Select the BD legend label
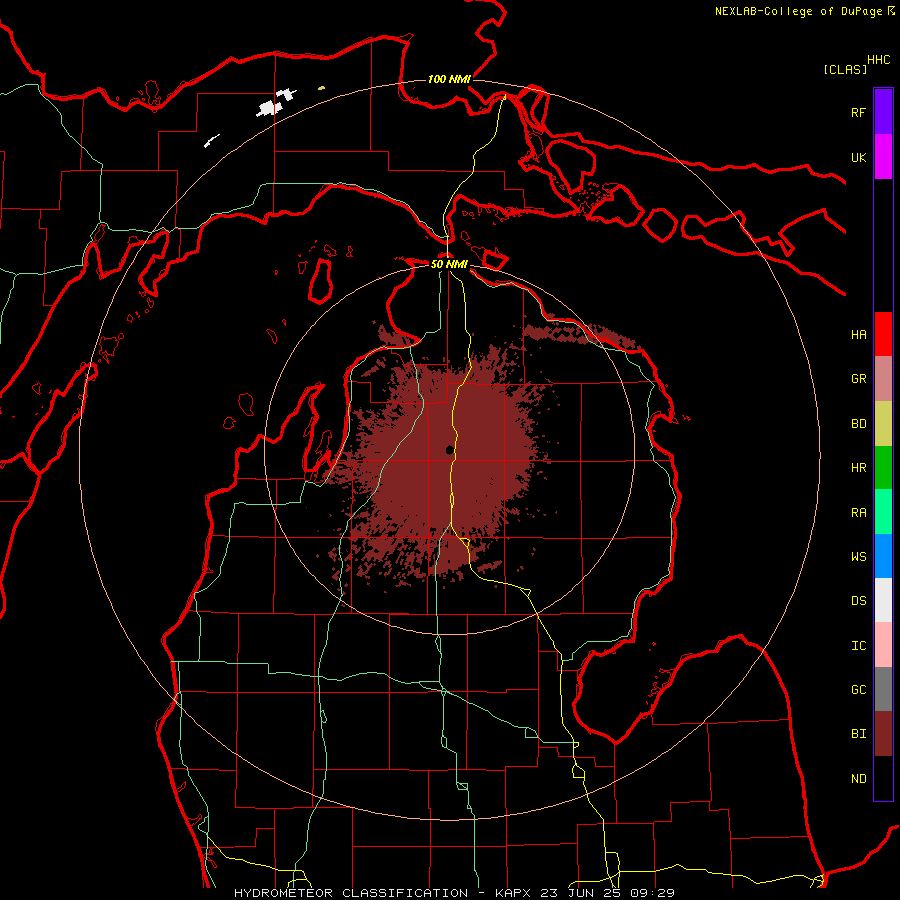The width and height of the screenshot is (900, 900). point(858,424)
